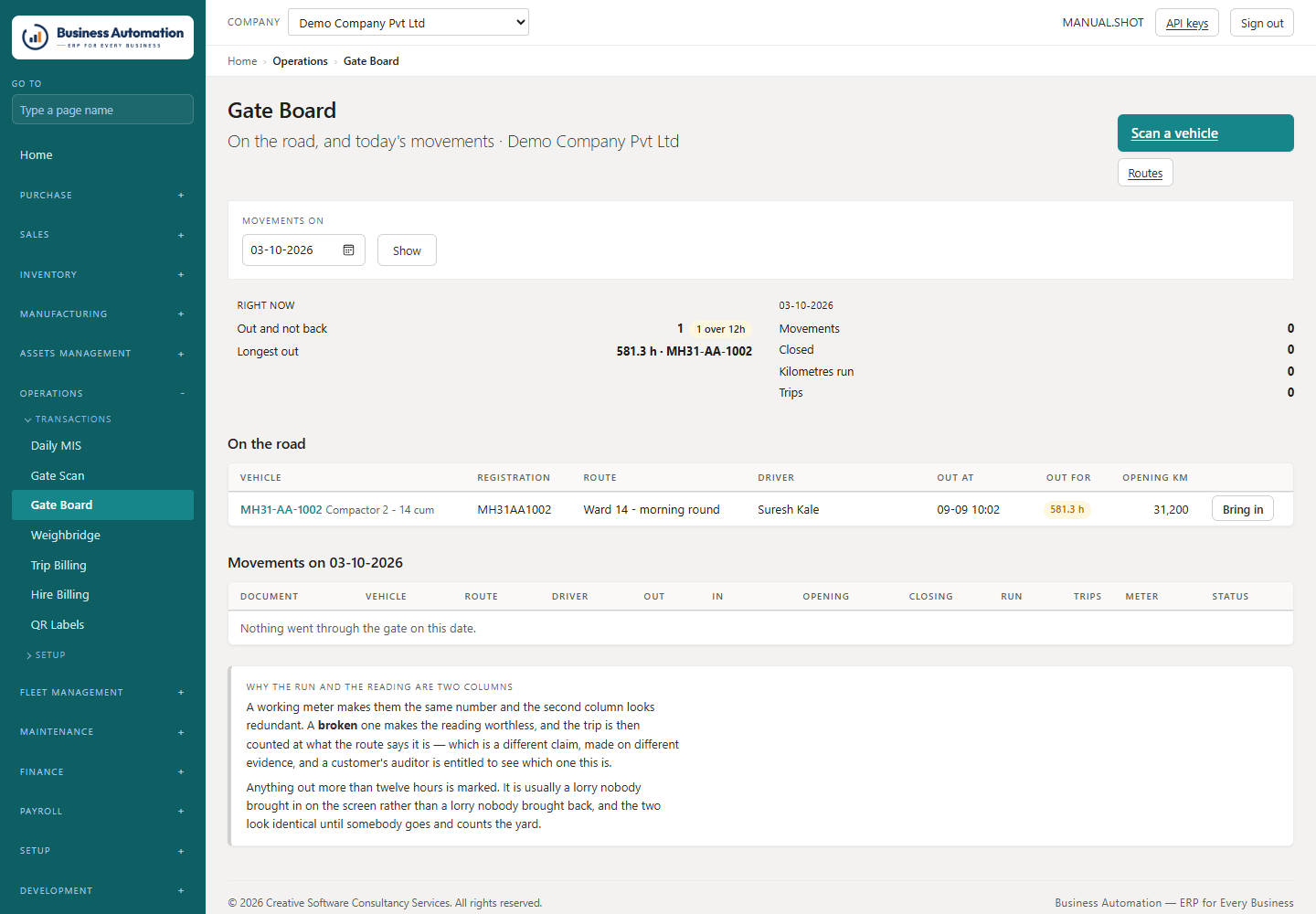Image resolution: width=1316 pixels, height=914 pixels.
Task: Expand the Sales menu section
Action: [x=102, y=235]
